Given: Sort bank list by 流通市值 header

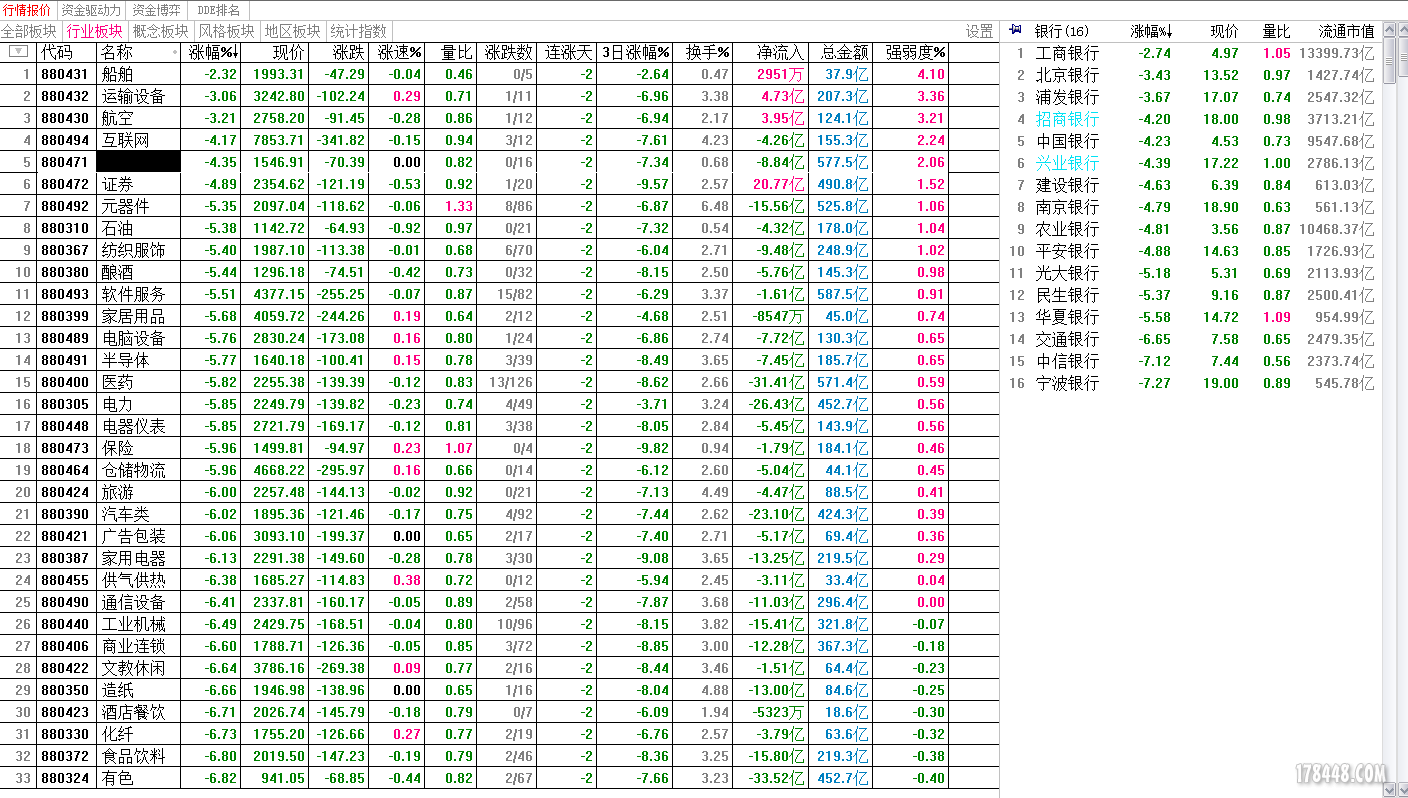Looking at the screenshot, I should tap(1346, 31).
